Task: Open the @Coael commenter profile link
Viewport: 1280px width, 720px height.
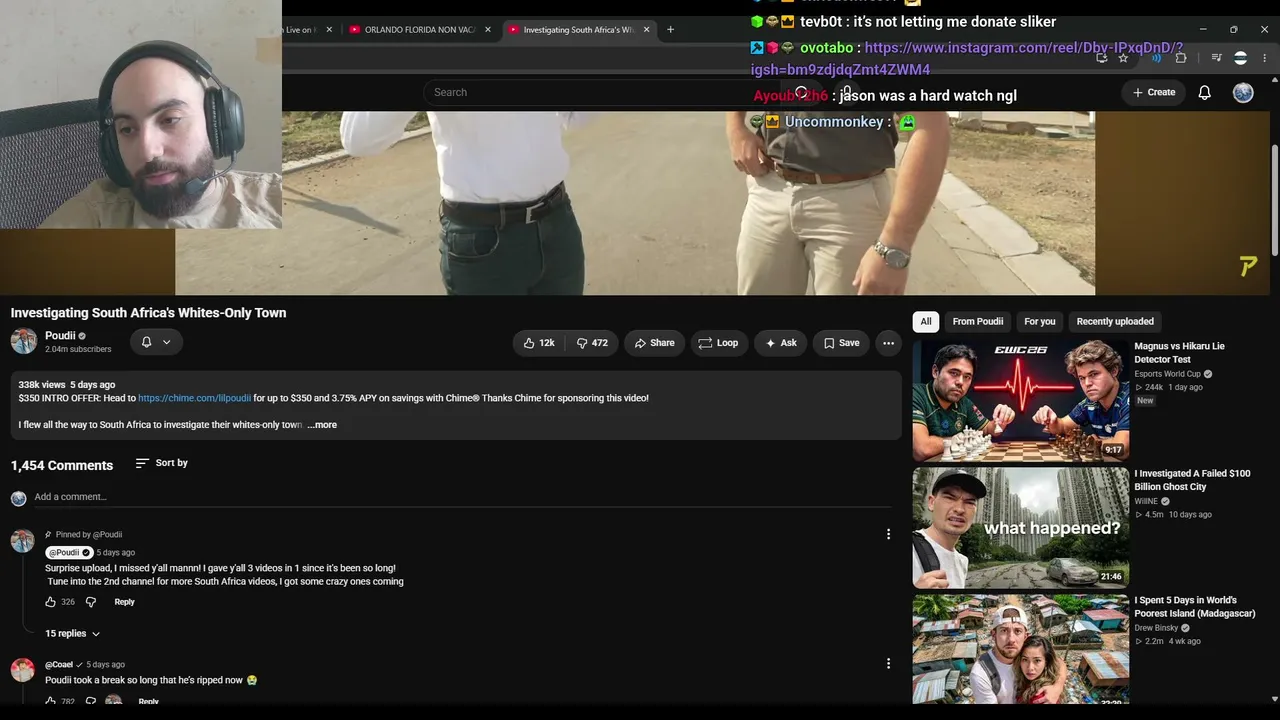Action: pos(59,665)
